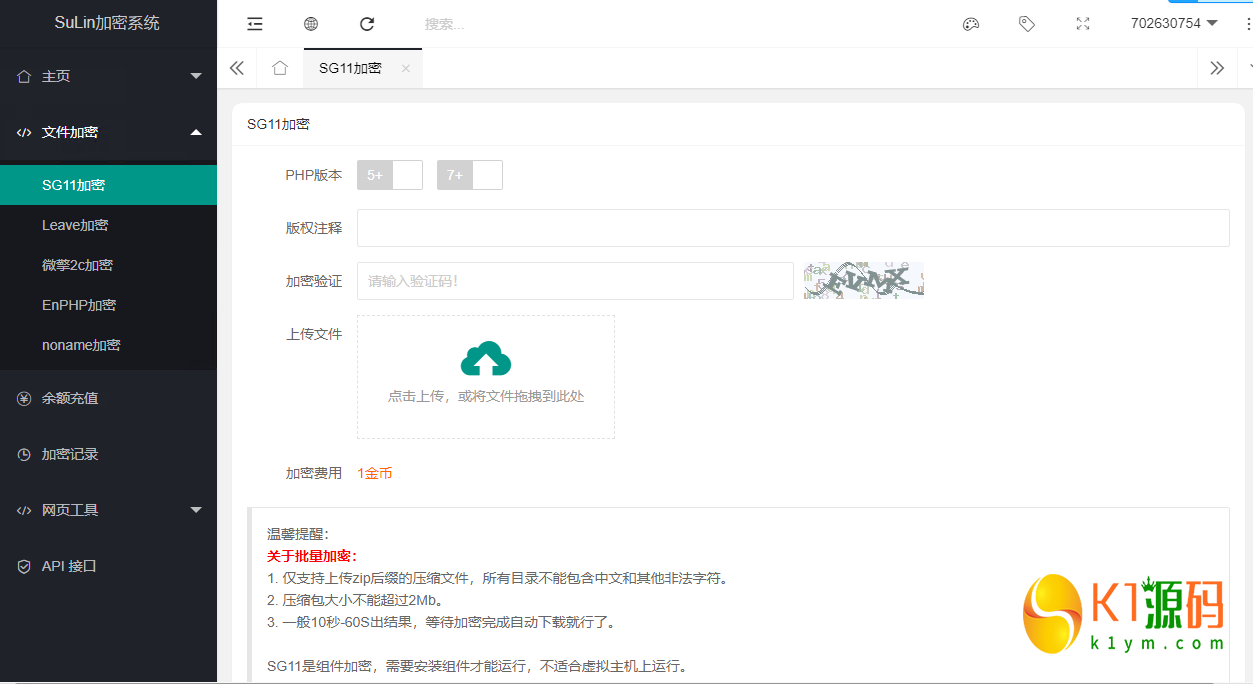Enable the PHP版本 7+ toggle
1253x684 pixels.
click(469, 174)
